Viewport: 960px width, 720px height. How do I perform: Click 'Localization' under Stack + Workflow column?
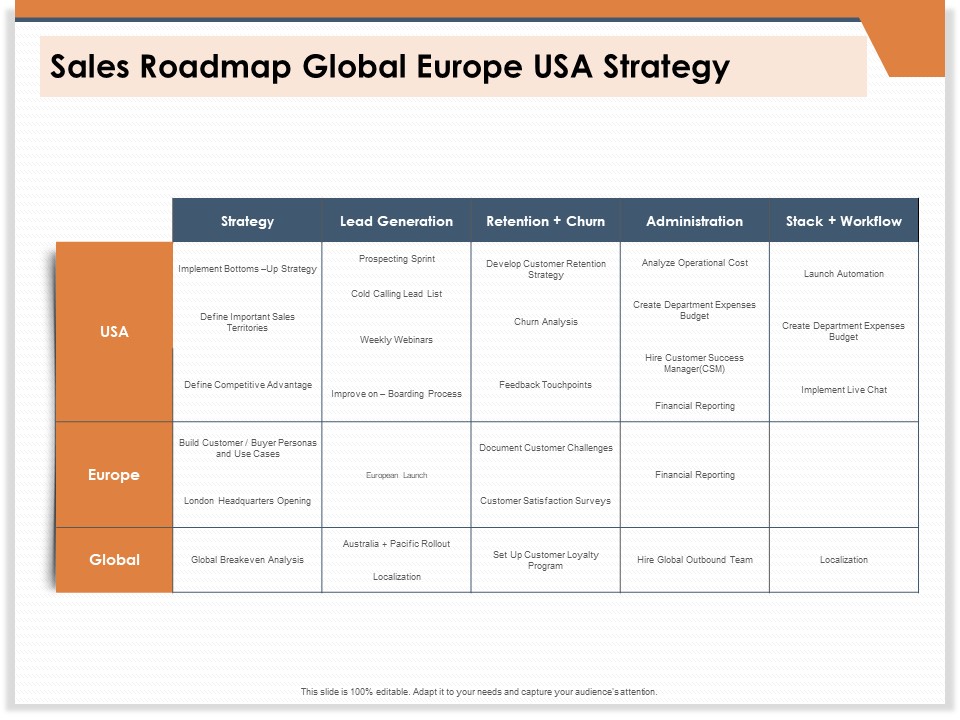[x=844, y=560]
